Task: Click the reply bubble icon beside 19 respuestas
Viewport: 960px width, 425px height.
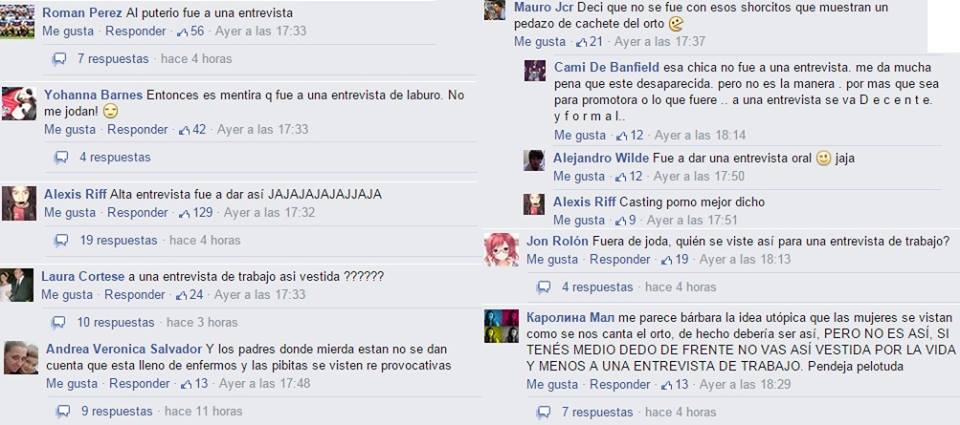Action: [x=61, y=241]
